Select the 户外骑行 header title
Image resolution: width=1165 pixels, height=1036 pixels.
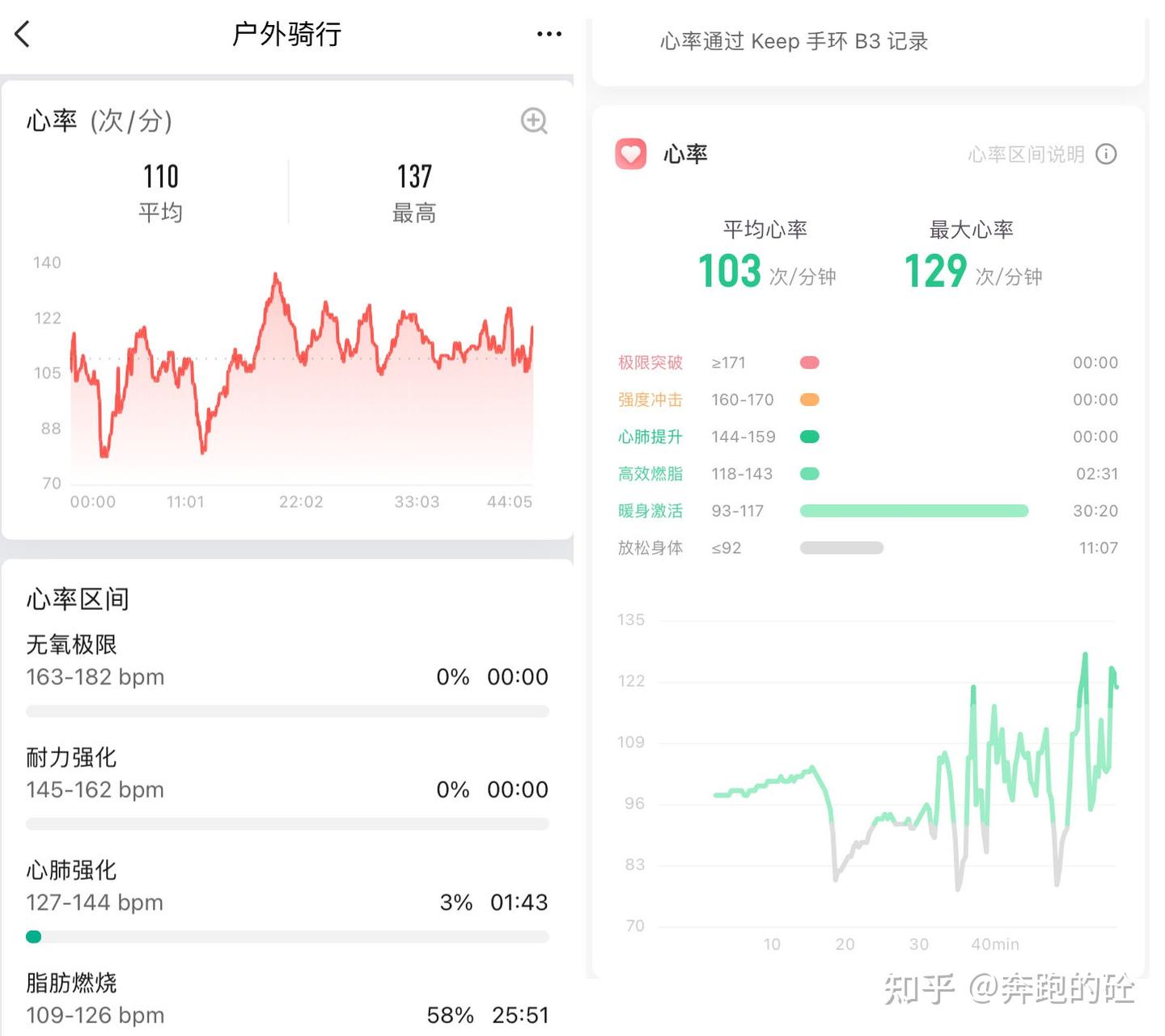pos(286,33)
